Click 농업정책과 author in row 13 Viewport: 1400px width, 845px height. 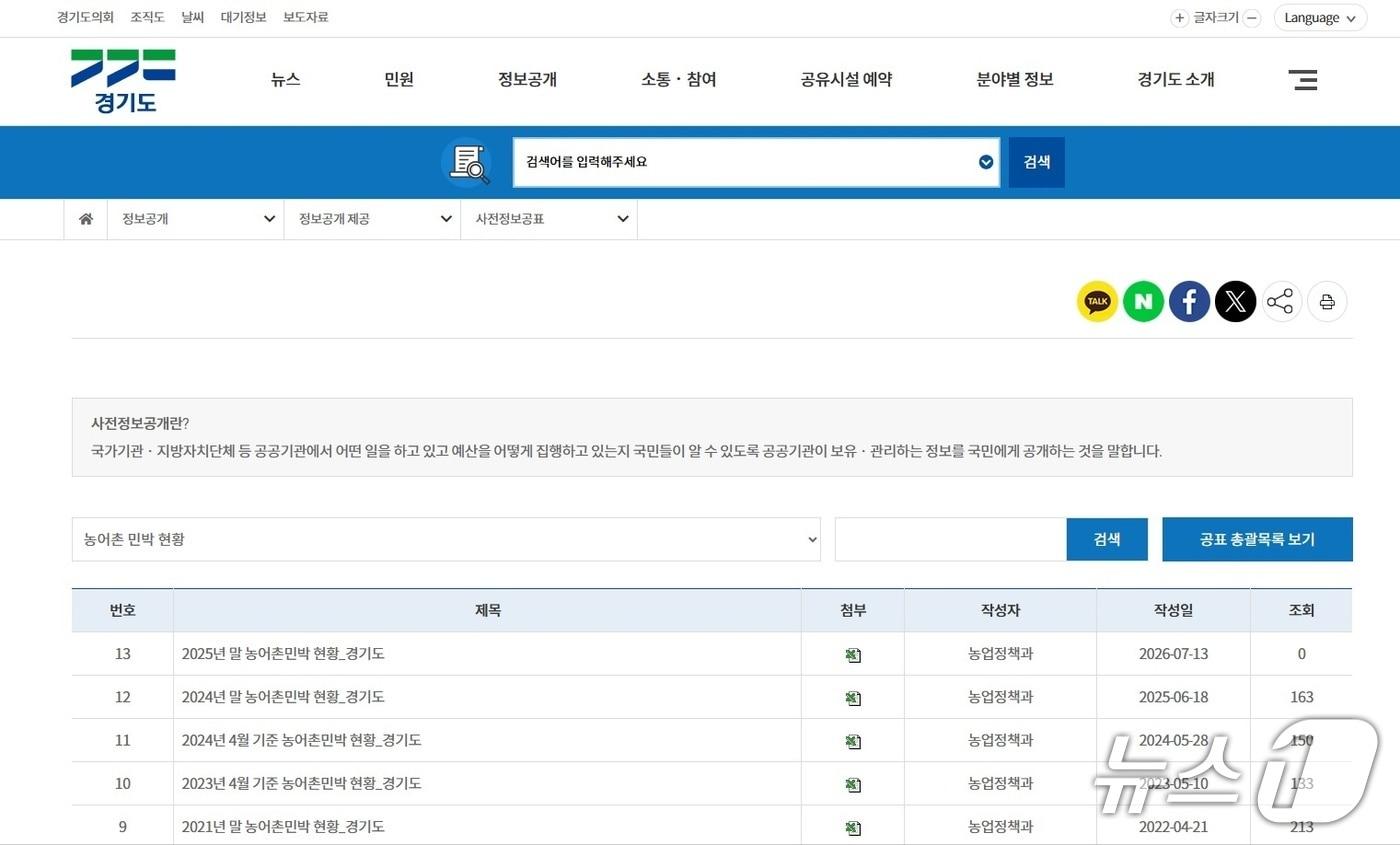click(1000, 654)
